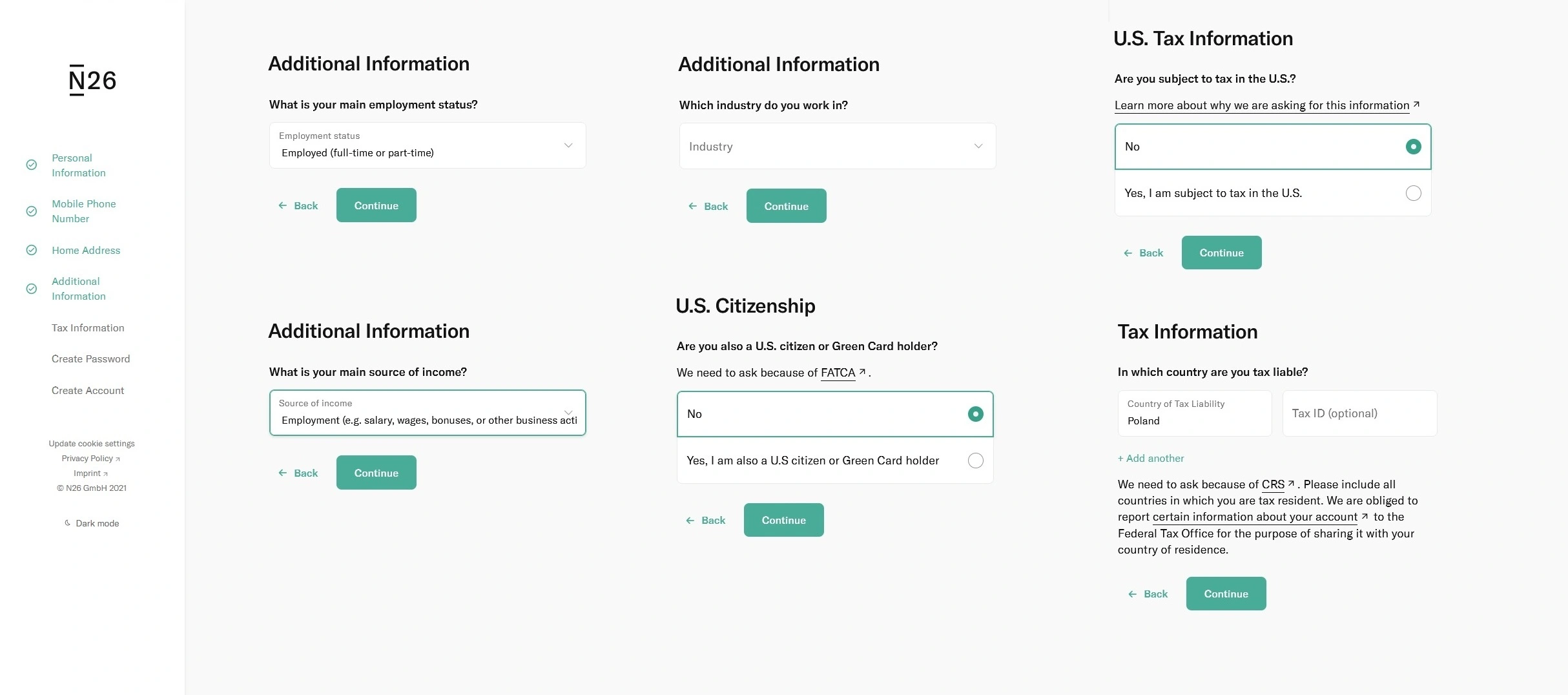This screenshot has width=1568, height=695.
Task: Click the external-link arrow next to CRS
Action: [1292, 484]
